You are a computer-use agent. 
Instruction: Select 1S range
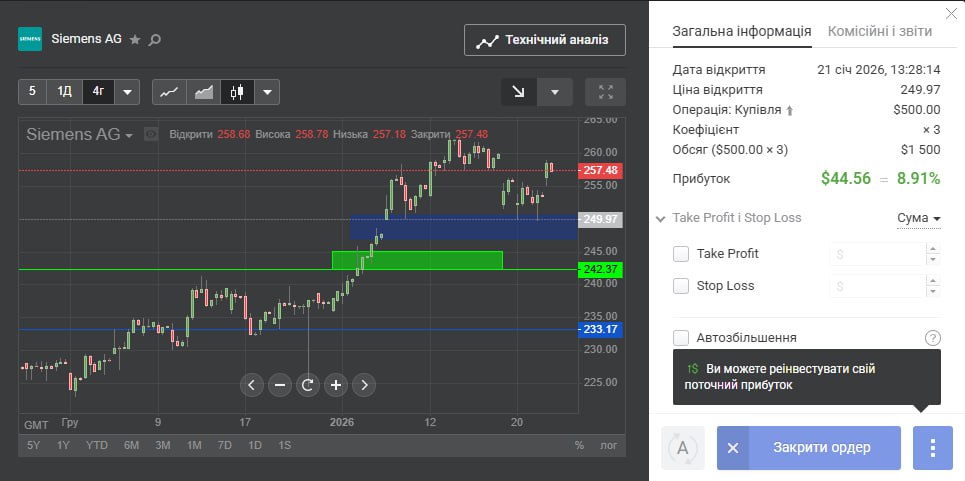pos(284,445)
